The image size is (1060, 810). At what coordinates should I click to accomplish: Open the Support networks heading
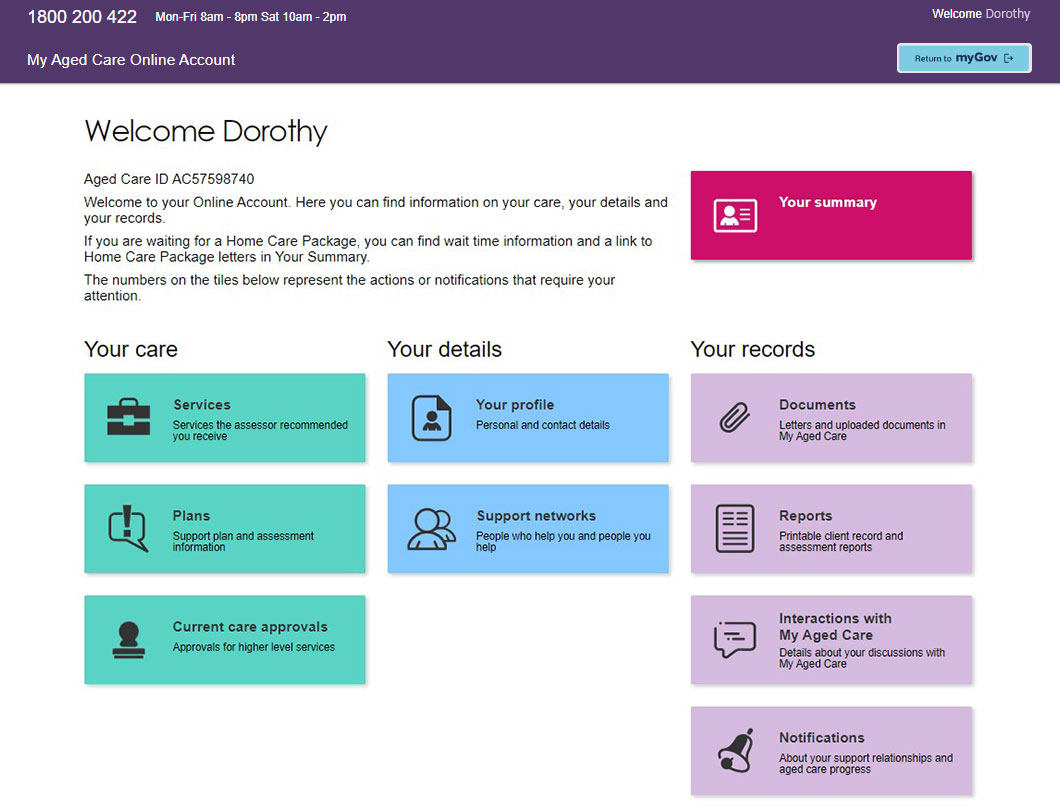536,515
